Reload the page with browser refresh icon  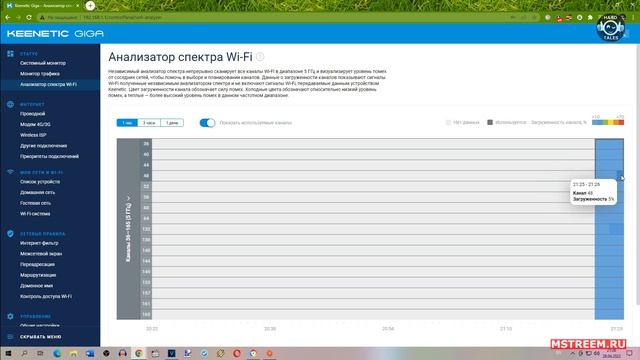tap(29, 18)
